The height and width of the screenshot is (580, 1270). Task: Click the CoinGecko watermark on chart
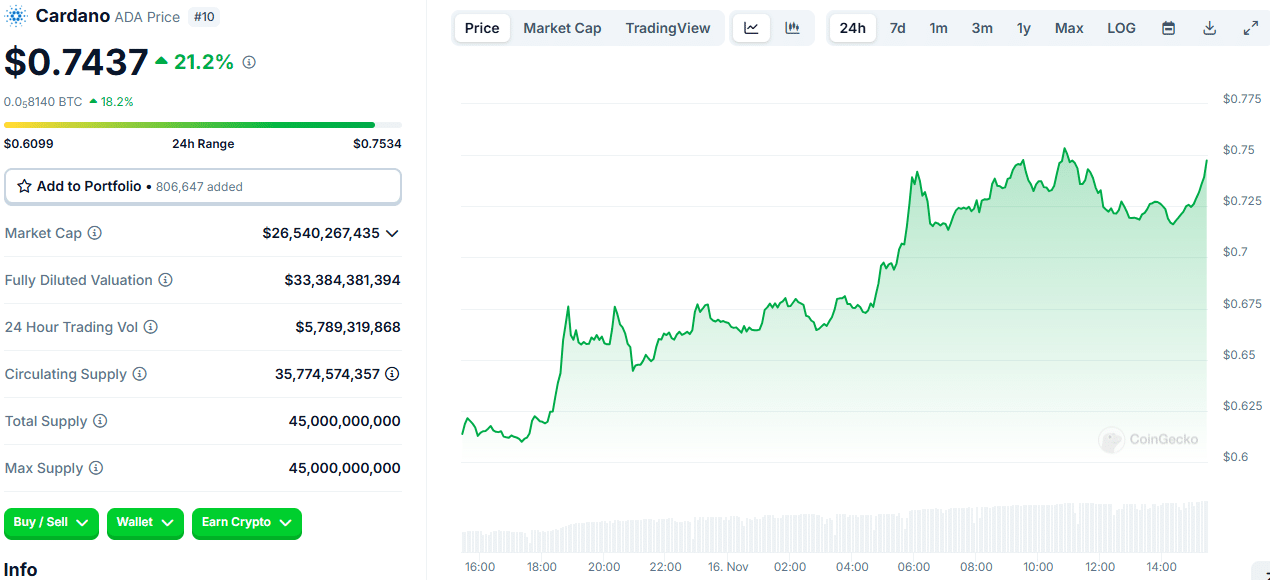click(1148, 440)
